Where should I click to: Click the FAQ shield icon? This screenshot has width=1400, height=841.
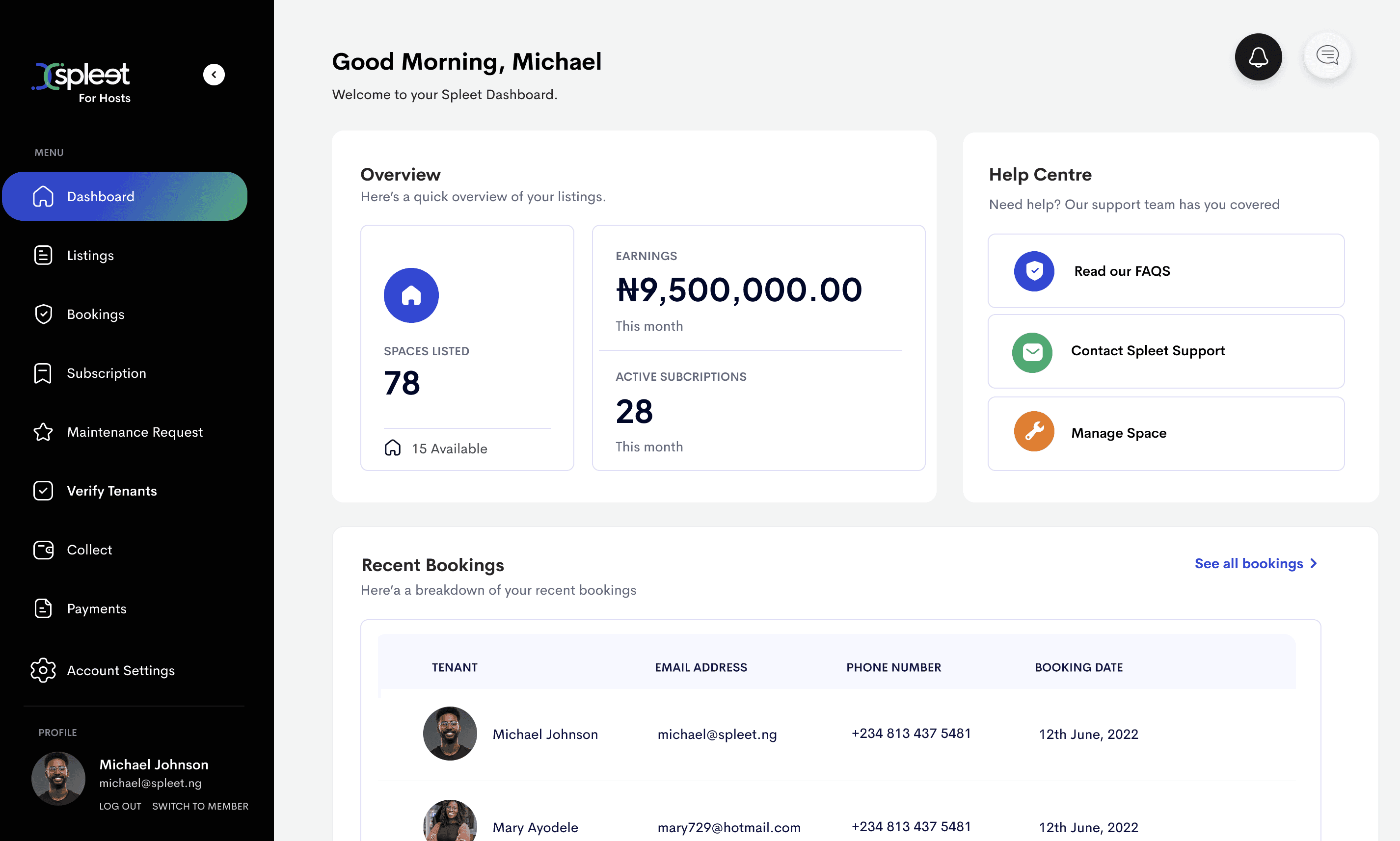pyautogui.click(x=1034, y=271)
